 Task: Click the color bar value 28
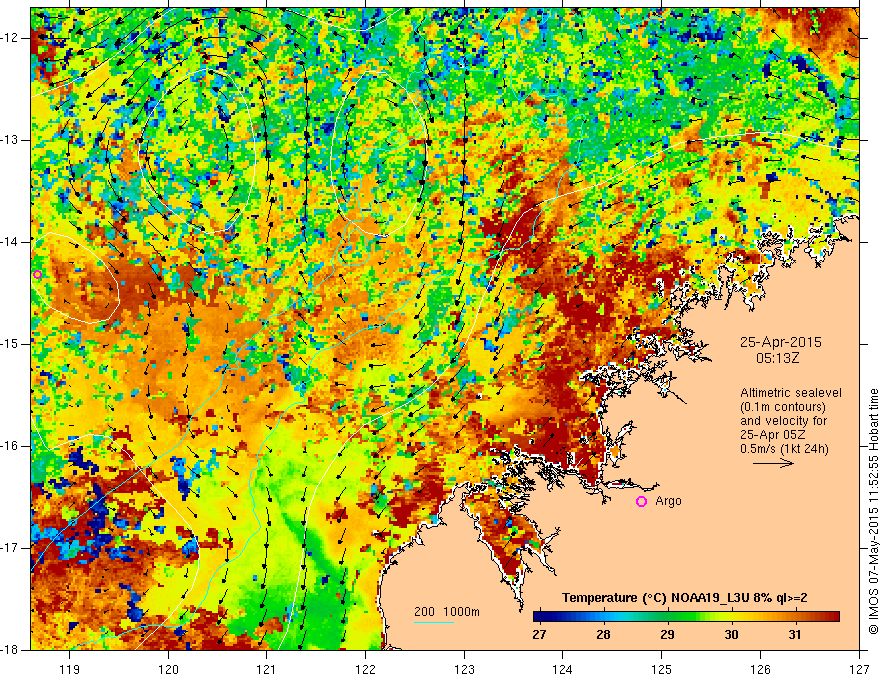[603, 635]
